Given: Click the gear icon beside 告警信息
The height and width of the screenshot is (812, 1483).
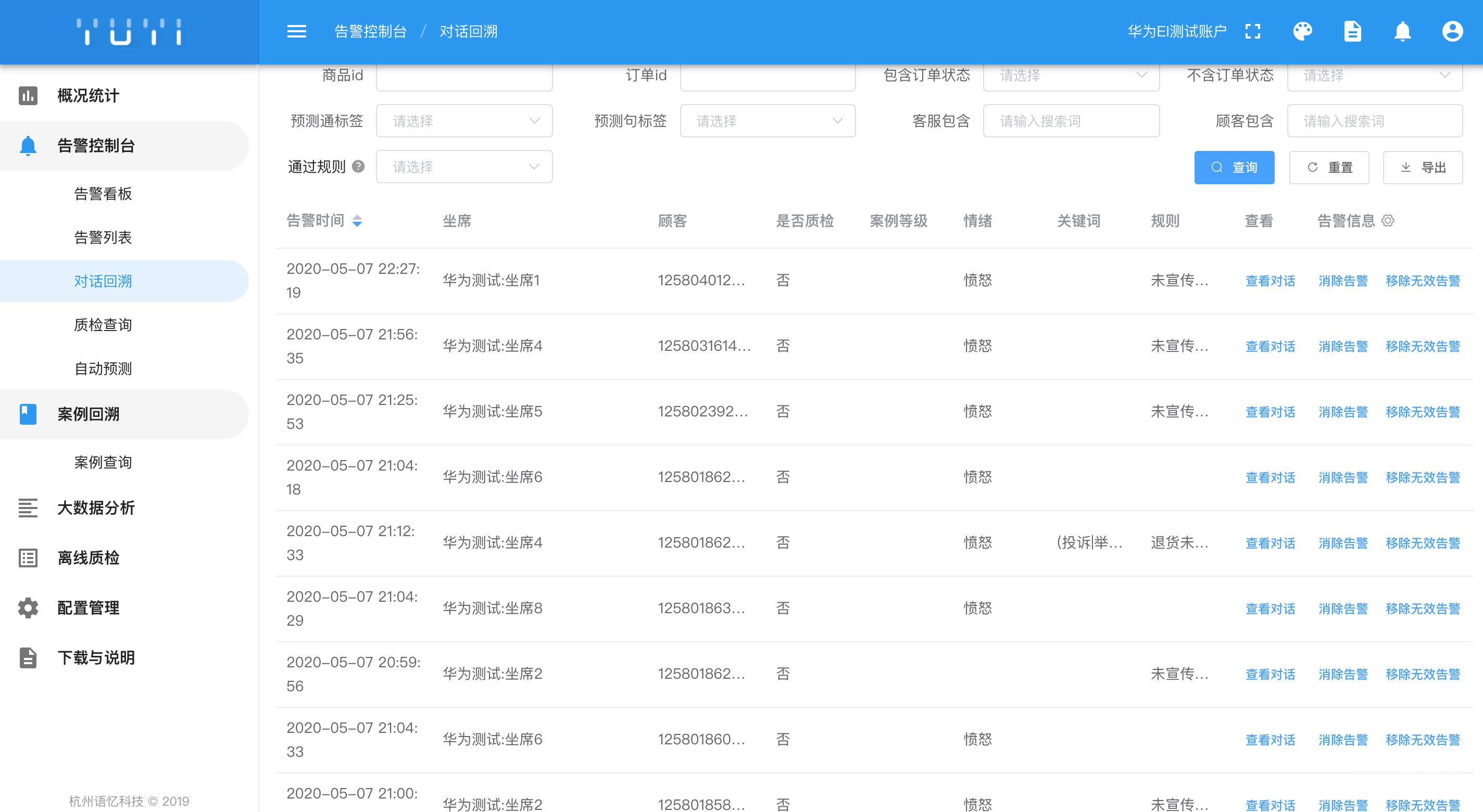Looking at the screenshot, I should click(1388, 220).
